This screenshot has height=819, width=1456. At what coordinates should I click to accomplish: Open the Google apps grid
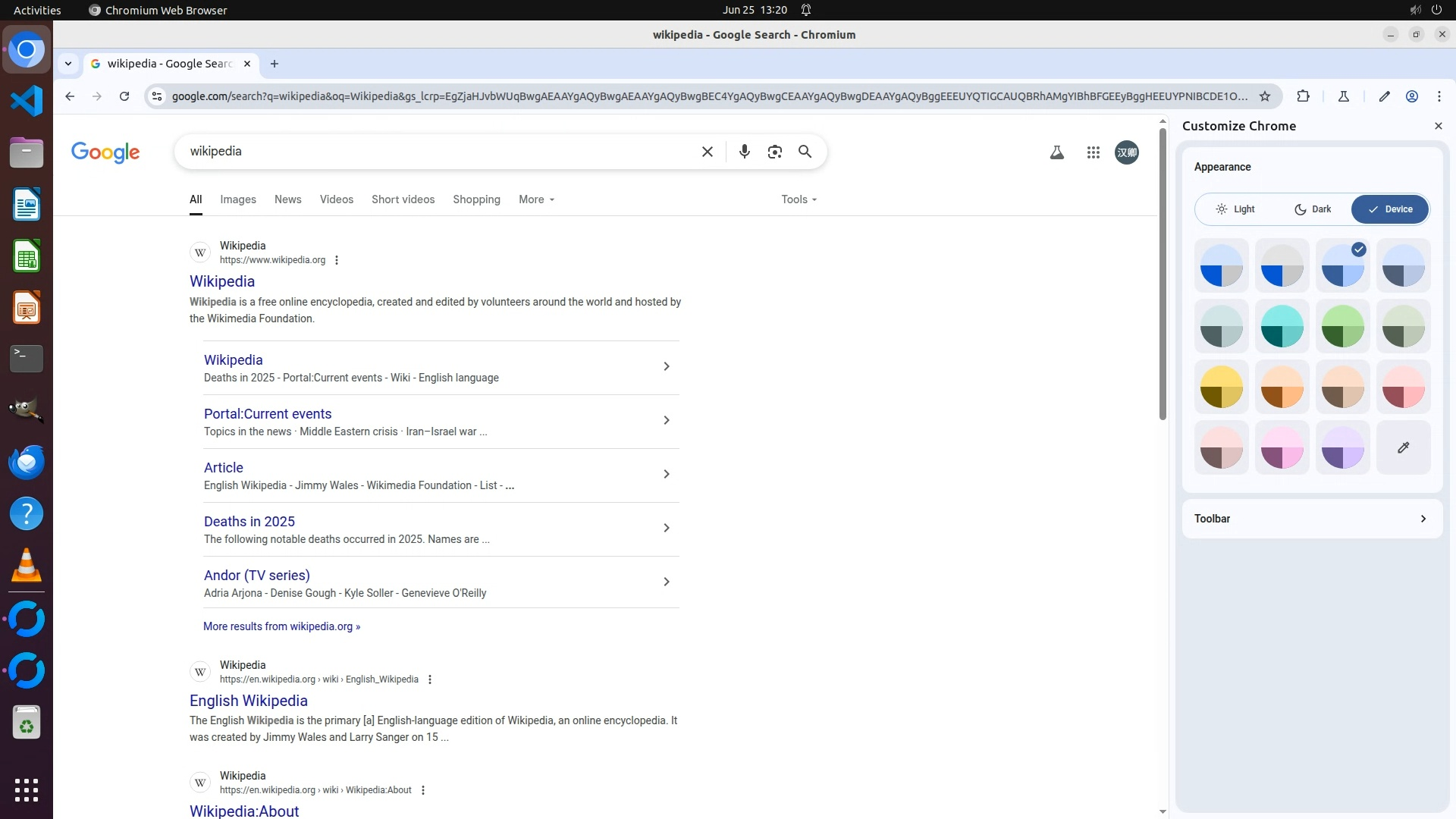(1093, 152)
